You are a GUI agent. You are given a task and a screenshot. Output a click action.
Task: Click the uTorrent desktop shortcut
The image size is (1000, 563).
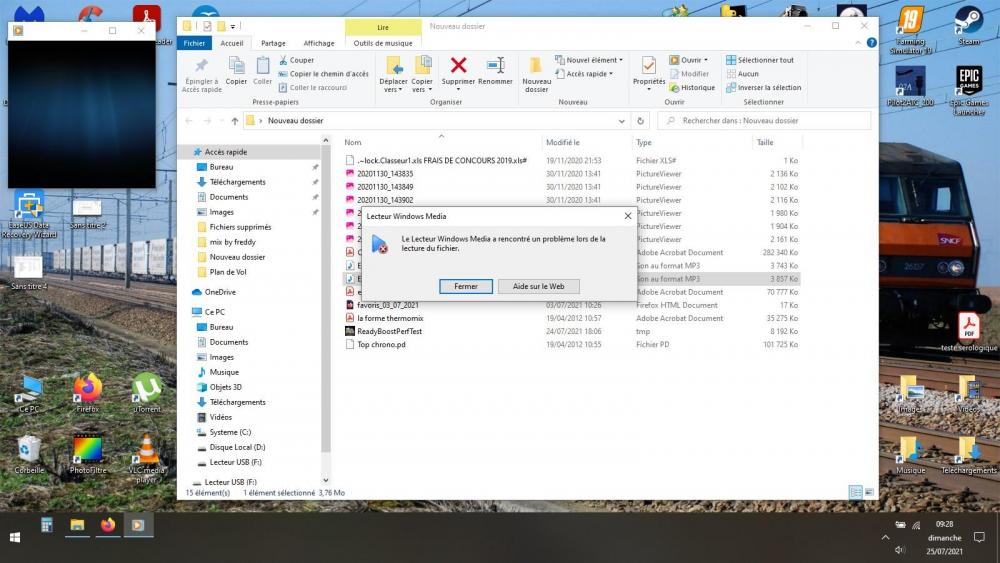click(x=147, y=388)
